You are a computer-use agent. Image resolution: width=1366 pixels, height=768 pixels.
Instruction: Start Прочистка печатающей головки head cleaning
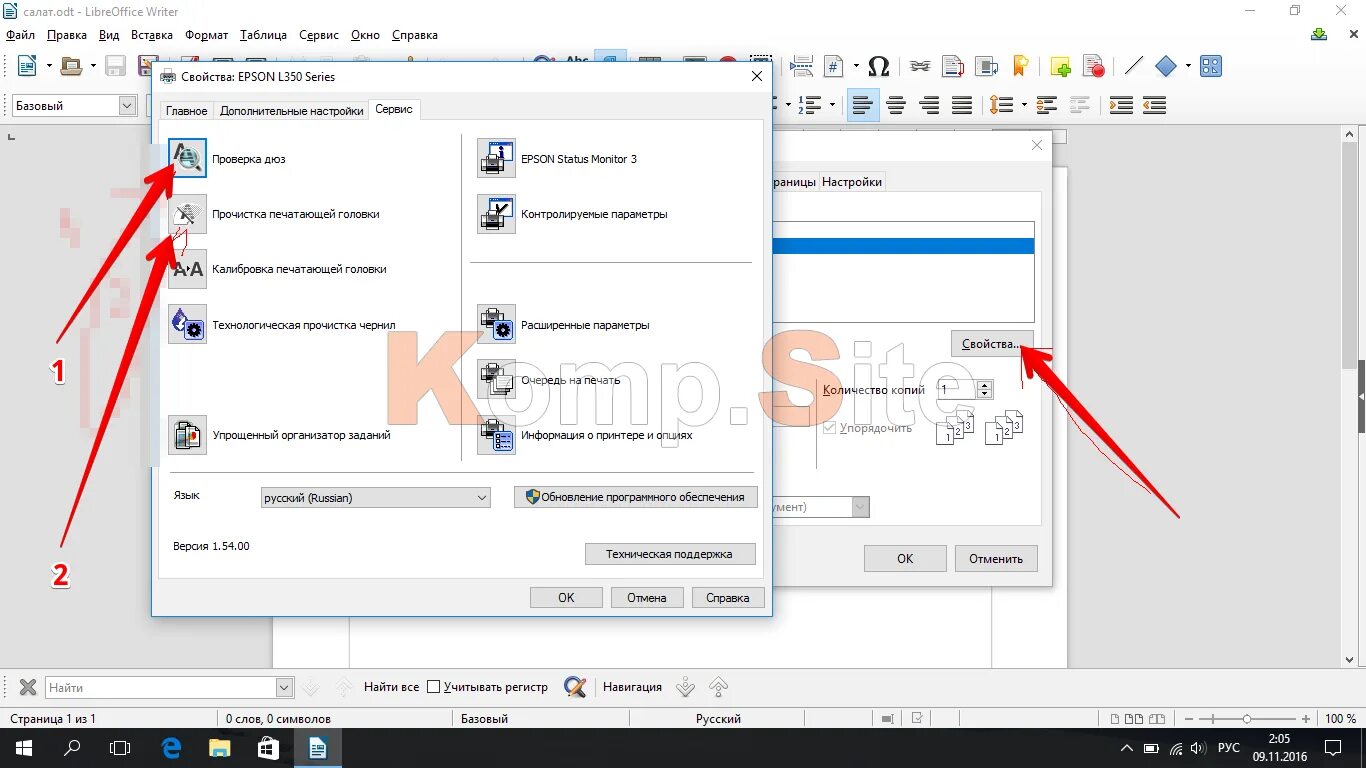click(187, 214)
